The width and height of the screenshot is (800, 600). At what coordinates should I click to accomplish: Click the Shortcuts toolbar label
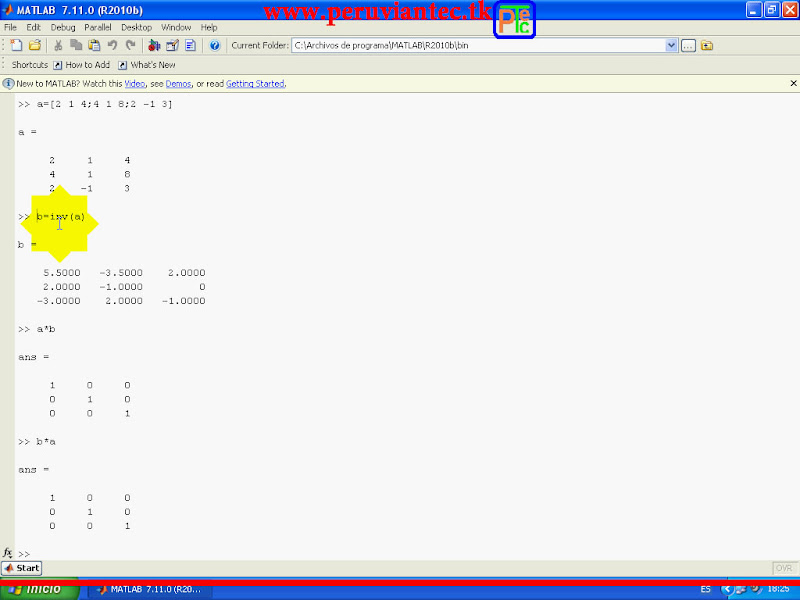pos(30,65)
